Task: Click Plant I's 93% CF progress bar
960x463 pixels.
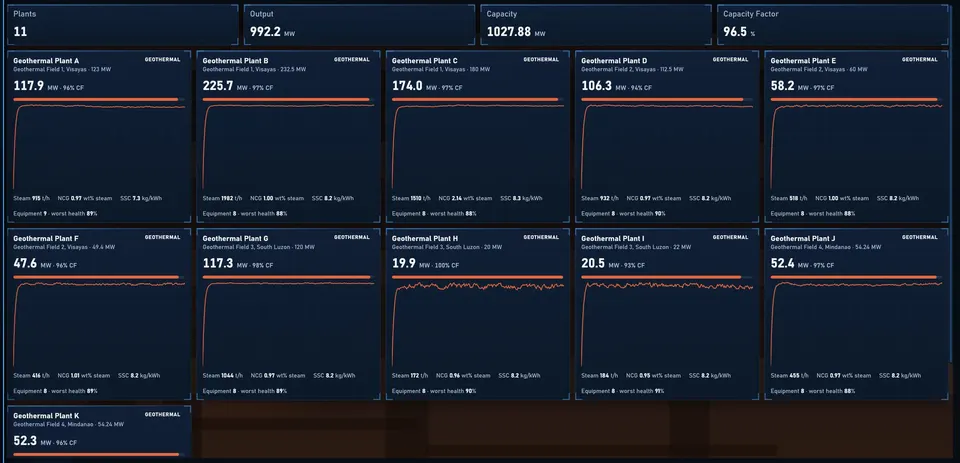Action: [667, 277]
